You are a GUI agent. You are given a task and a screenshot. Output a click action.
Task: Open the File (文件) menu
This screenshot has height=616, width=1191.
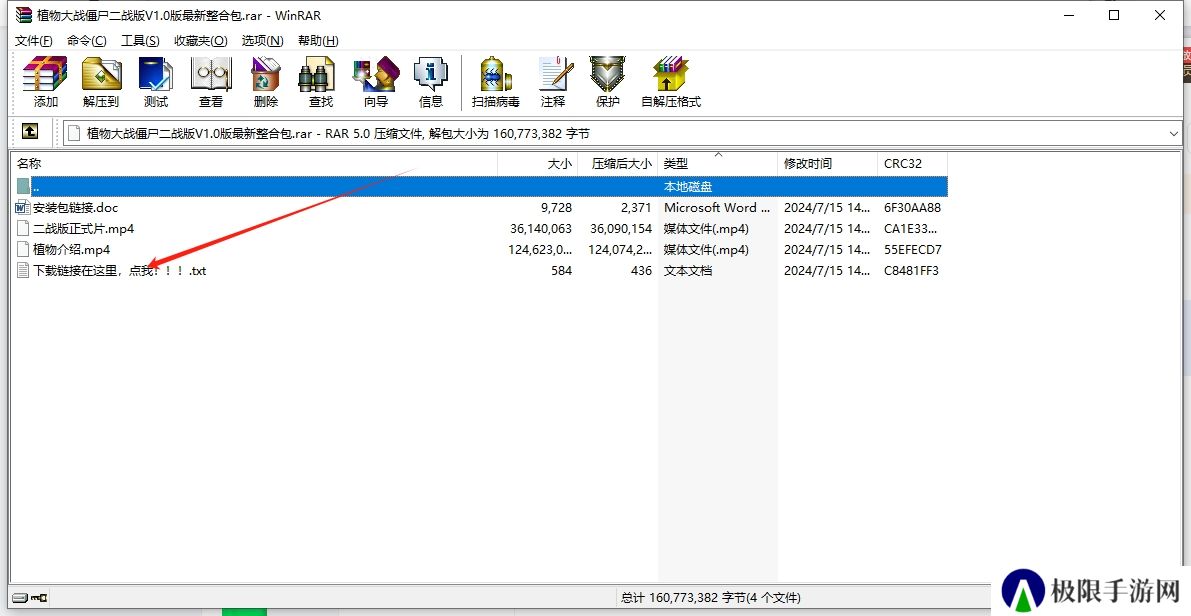pyautogui.click(x=34, y=40)
